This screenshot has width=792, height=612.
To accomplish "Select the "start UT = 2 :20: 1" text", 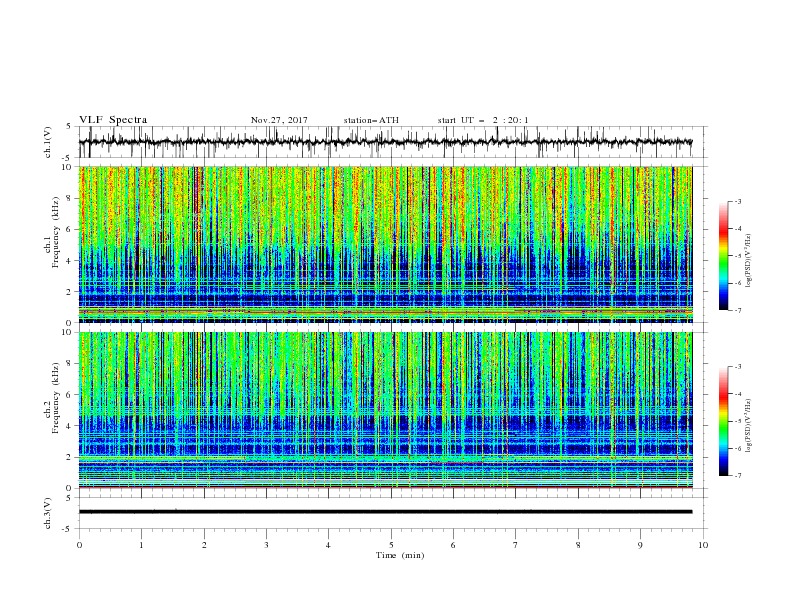I will (483, 120).
